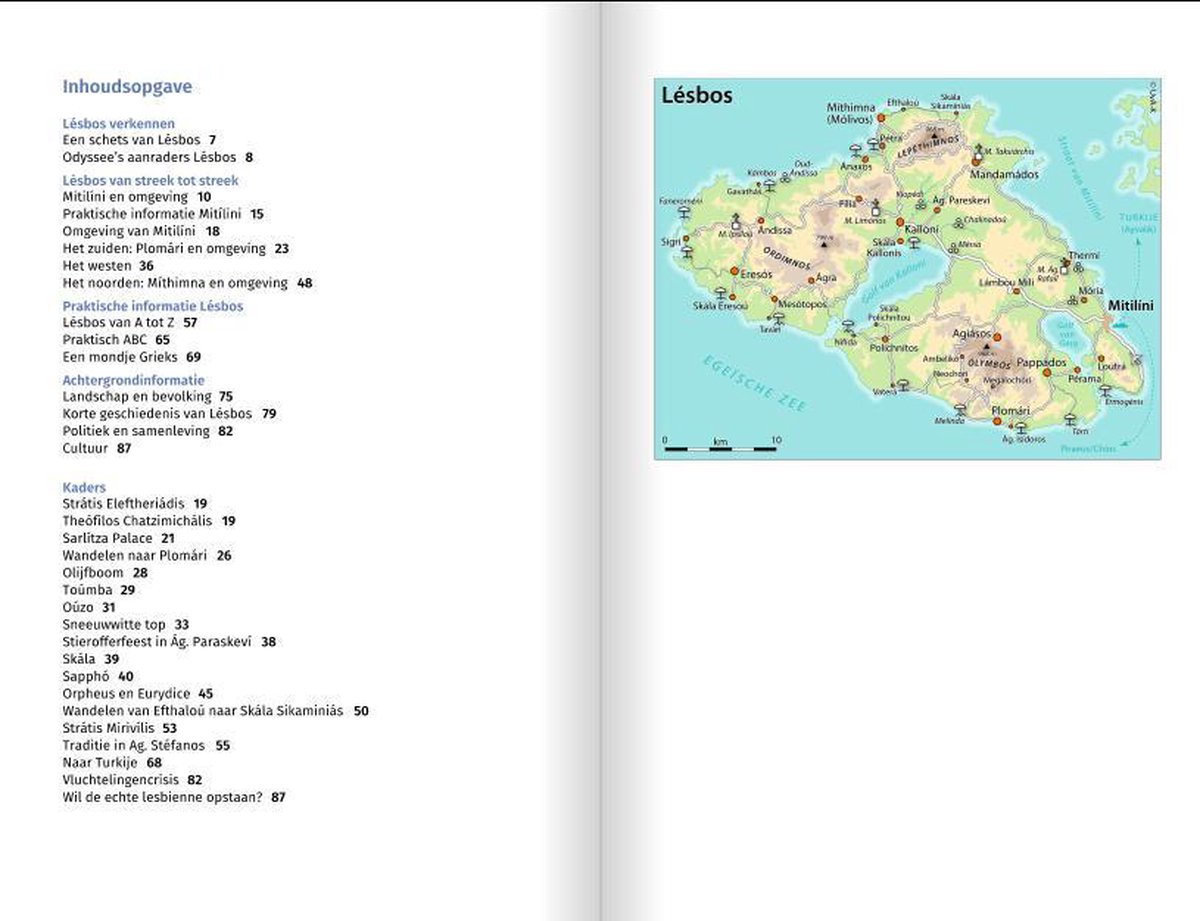The image size is (1200, 921).
Task: Click 'Sígri' label on the map
Action: (671, 242)
